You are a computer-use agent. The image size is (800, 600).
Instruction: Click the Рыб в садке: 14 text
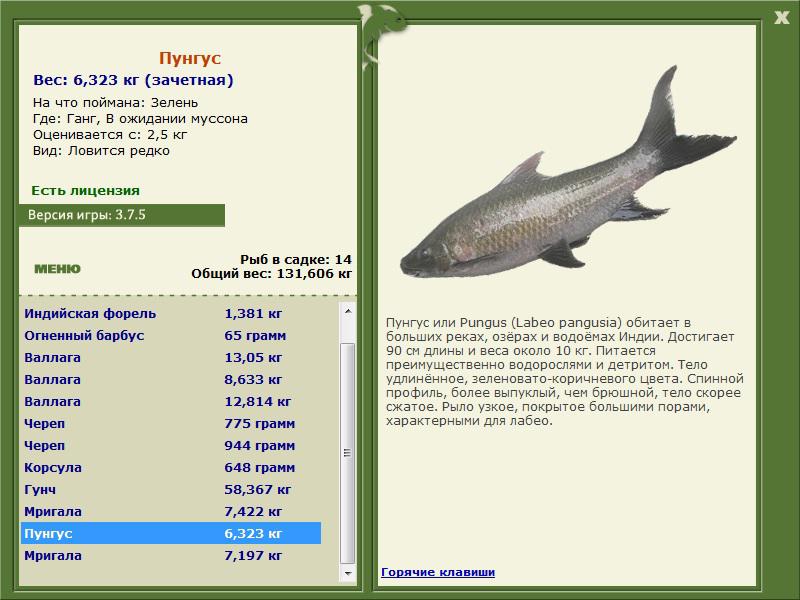(x=296, y=259)
